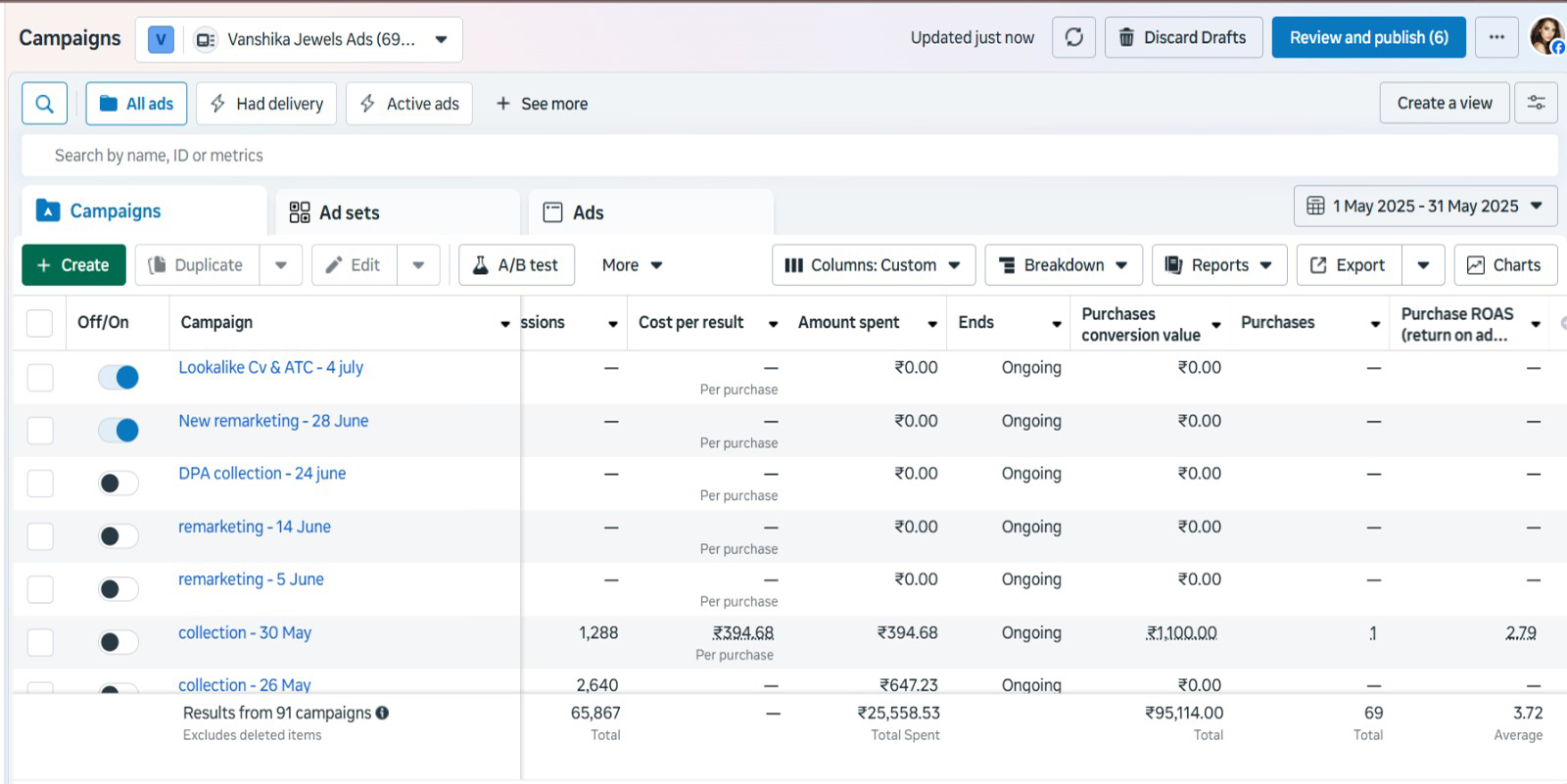Viewport: 1567px width, 784px height.
Task: Click the profile avatar picture
Action: (1546, 37)
